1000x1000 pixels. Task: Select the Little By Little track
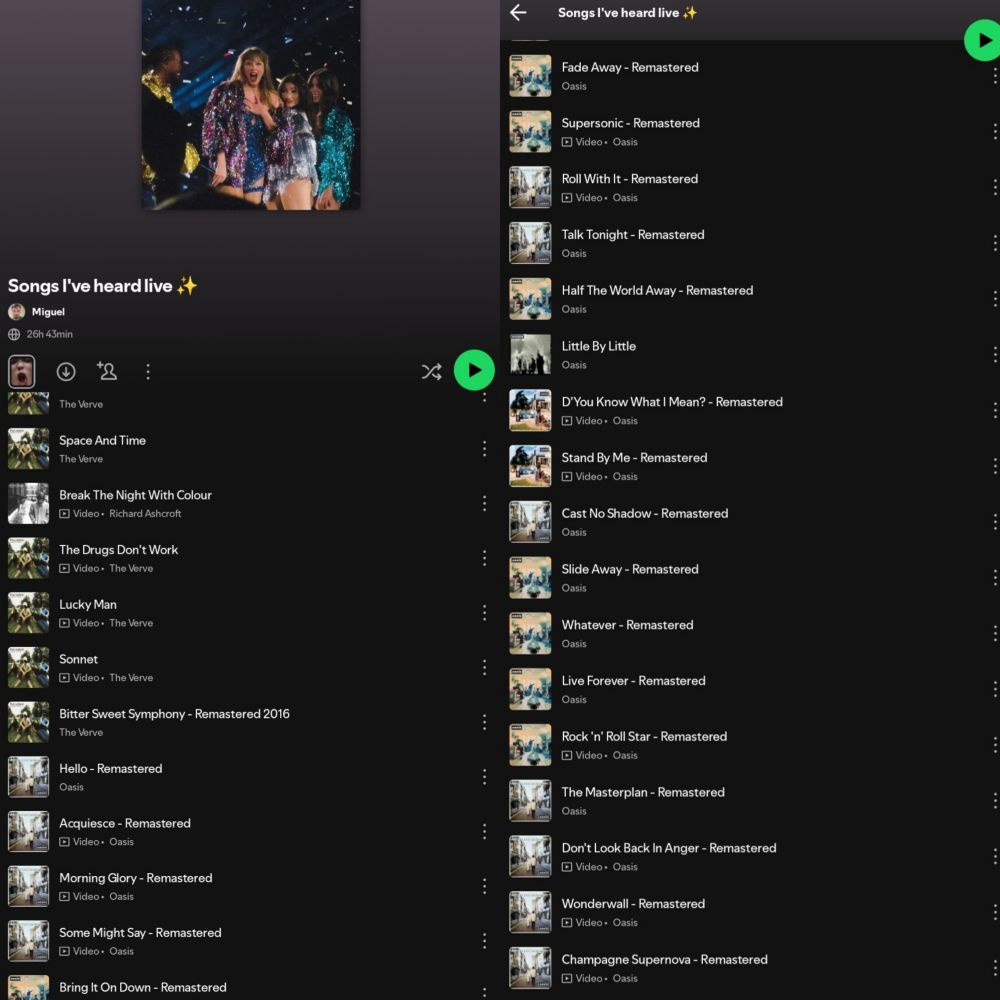click(x=750, y=355)
